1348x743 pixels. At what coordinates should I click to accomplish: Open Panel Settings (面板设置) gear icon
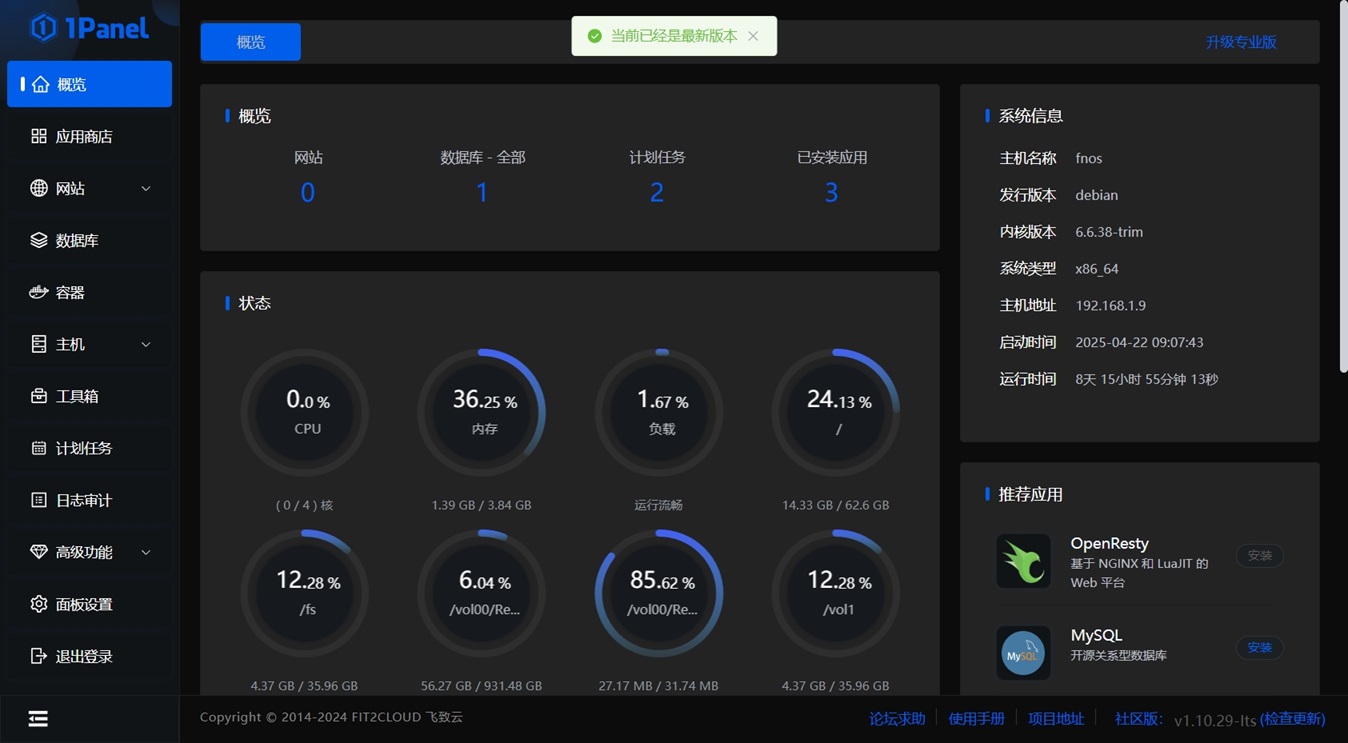[x=39, y=604]
